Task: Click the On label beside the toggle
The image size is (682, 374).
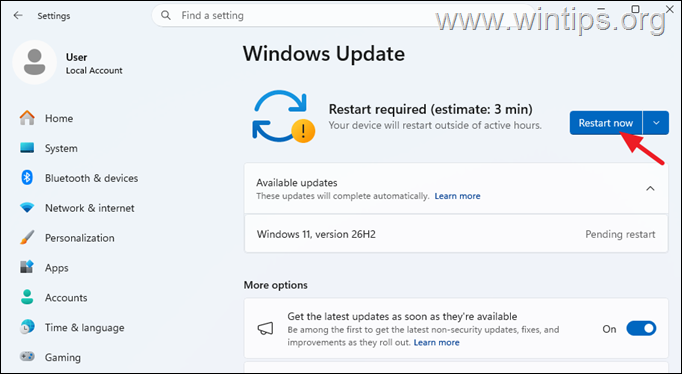Action: click(609, 329)
